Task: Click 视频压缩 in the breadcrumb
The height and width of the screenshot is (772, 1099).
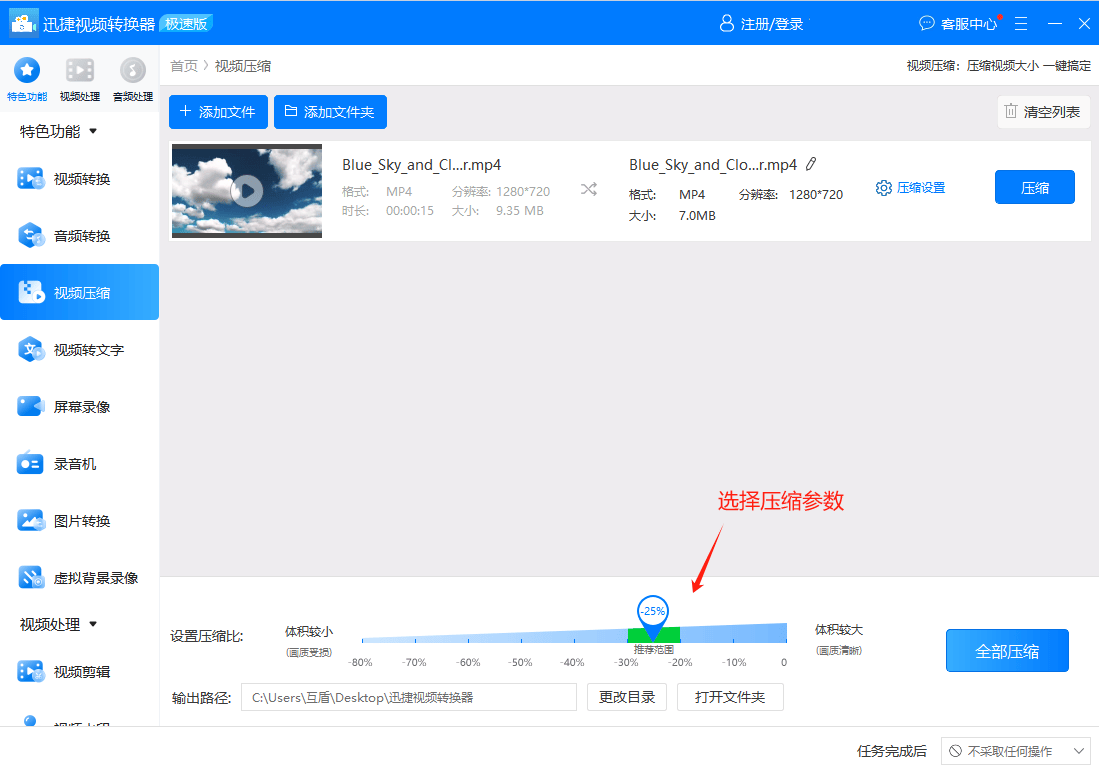Action: [x=243, y=66]
